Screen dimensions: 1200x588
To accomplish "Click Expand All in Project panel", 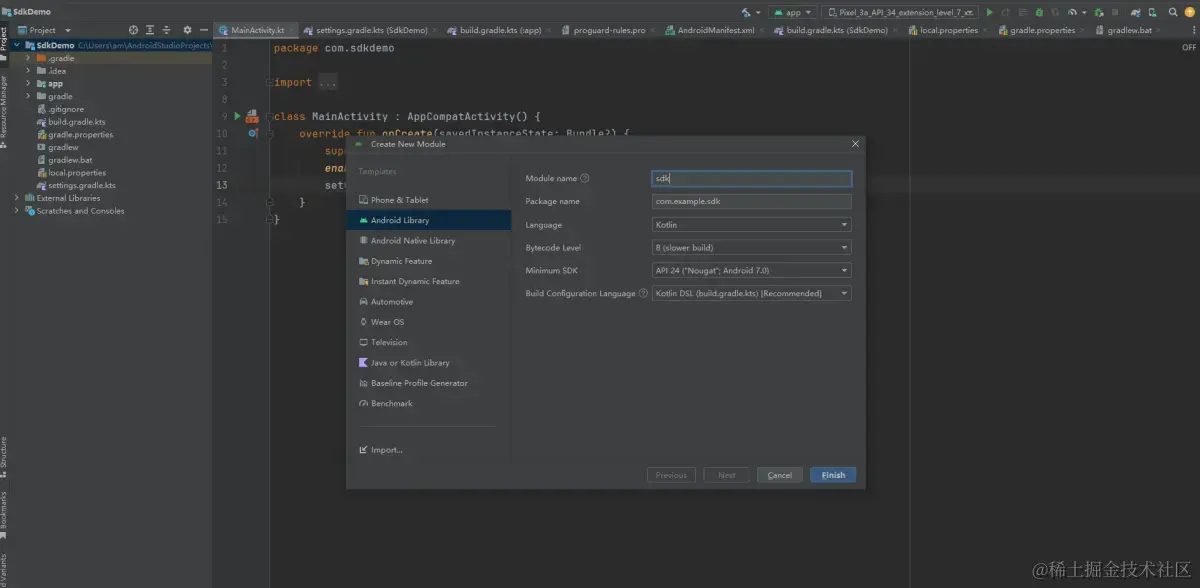I will pyautogui.click(x=150, y=30).
